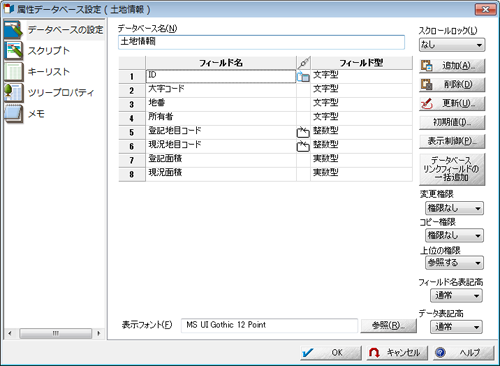Image resolution: width=500 pixels, height=366 pixels.
Task: Click the sidebar scroll right arrow
Action: click(x=98, y=333)
